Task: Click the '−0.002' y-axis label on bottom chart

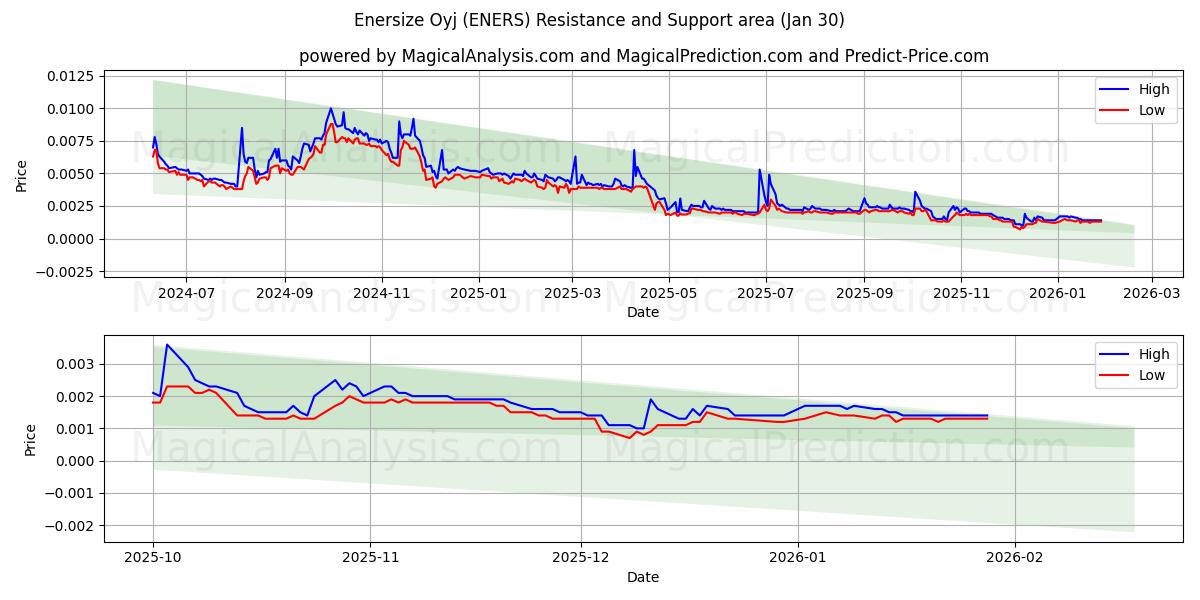Action: point(71,526)
